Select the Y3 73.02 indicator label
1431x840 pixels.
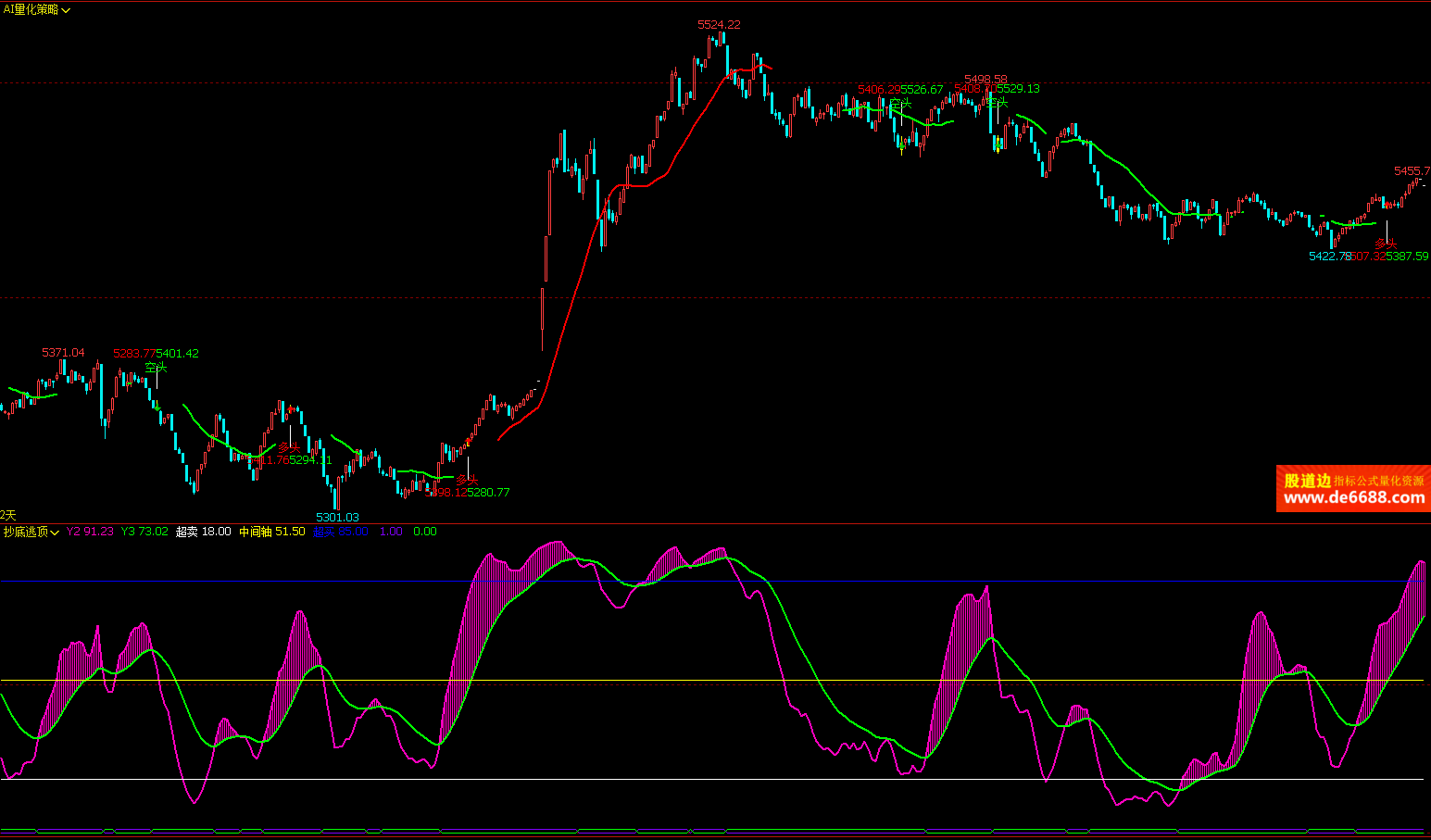pyautogui.click(x=144, y=532)
